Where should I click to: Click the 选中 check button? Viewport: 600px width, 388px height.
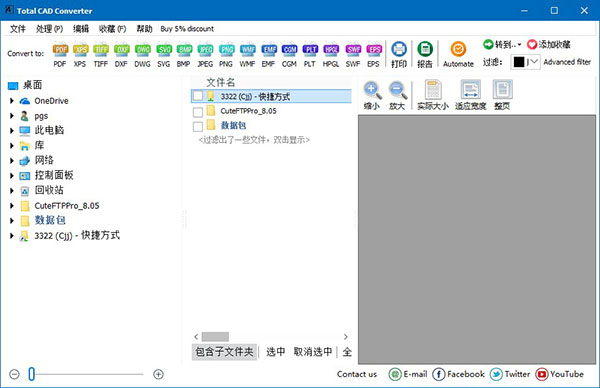click(x=276, y=352)
